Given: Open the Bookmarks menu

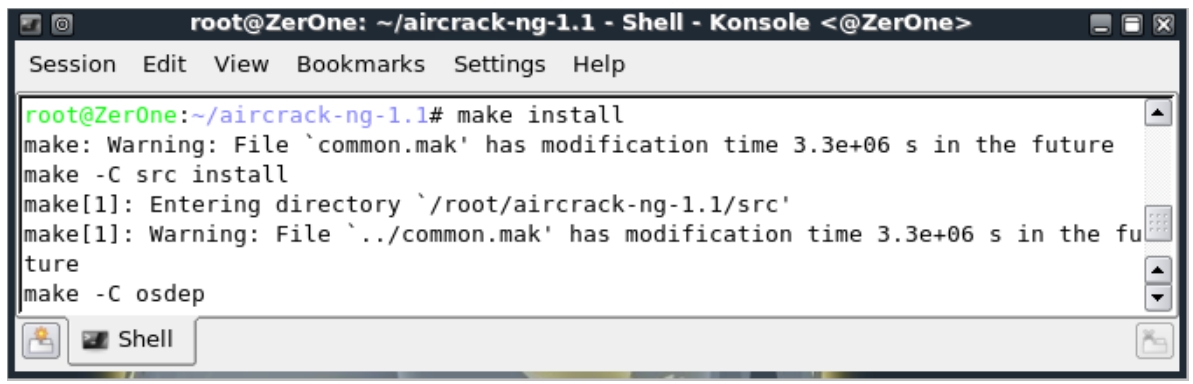Looking at the screenshot, I should pyautogui.click(x=361, y=65).
